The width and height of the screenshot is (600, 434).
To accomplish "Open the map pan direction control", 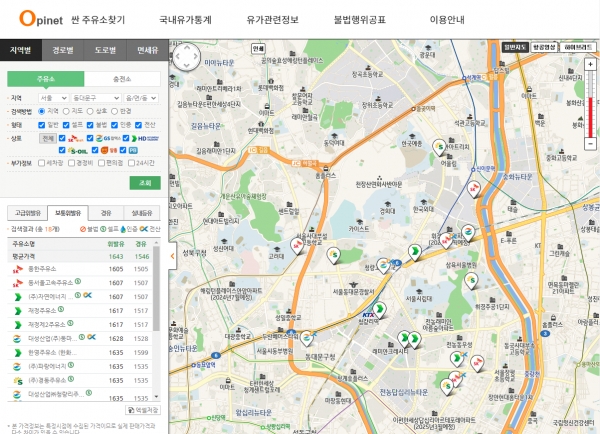I will 186,57.
